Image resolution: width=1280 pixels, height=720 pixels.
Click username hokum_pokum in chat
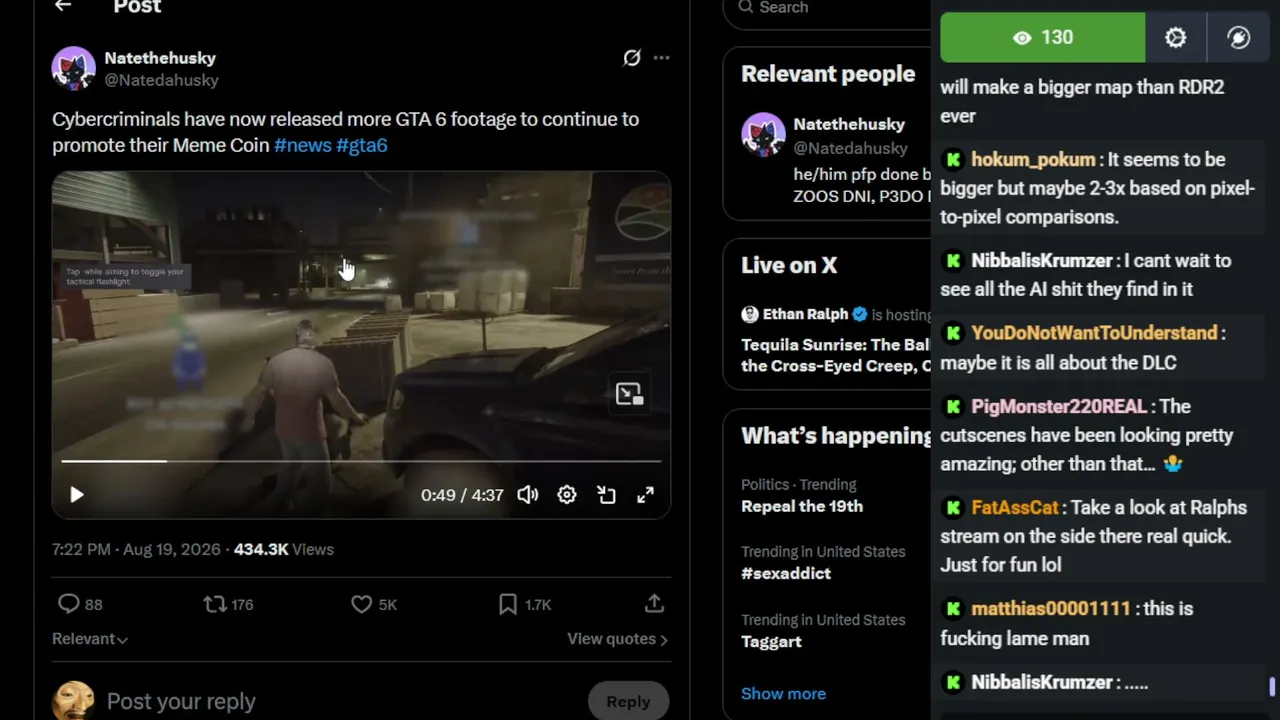[1034, 160]
